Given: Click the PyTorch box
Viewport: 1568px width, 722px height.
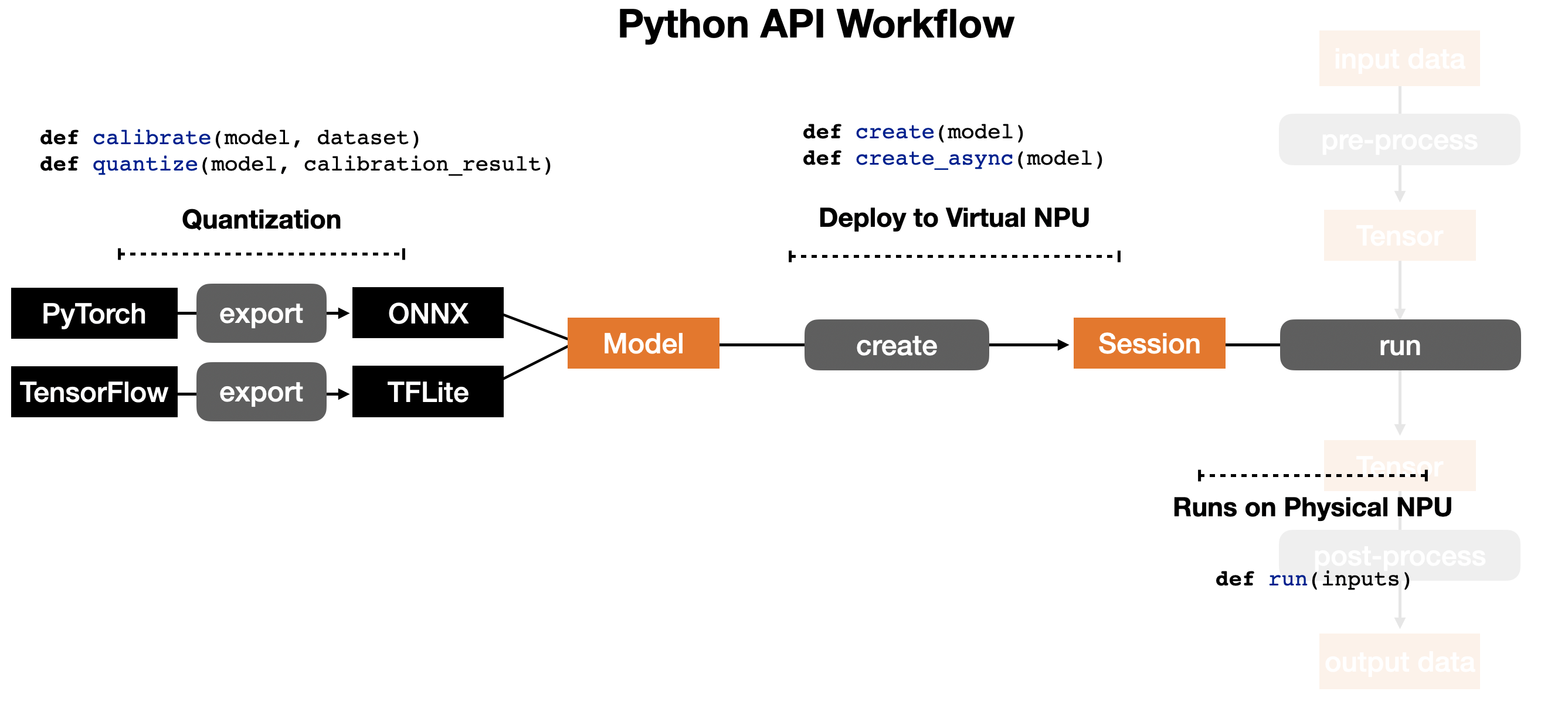Looking at the screenshot, I should click(x=94, y=314).
